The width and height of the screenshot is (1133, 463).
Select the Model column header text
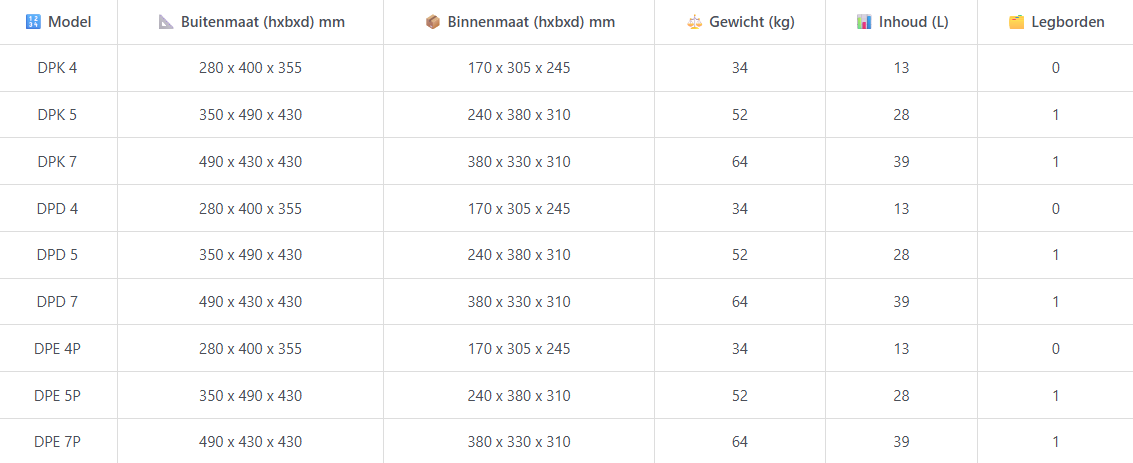coord(69,22)
